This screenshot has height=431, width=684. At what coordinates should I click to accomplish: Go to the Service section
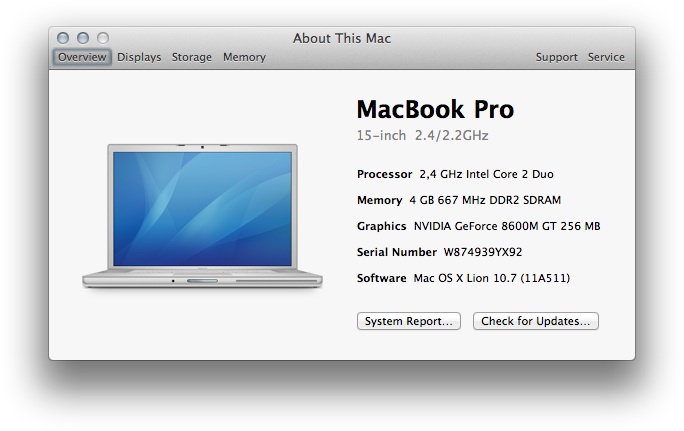tap(606, 57)
